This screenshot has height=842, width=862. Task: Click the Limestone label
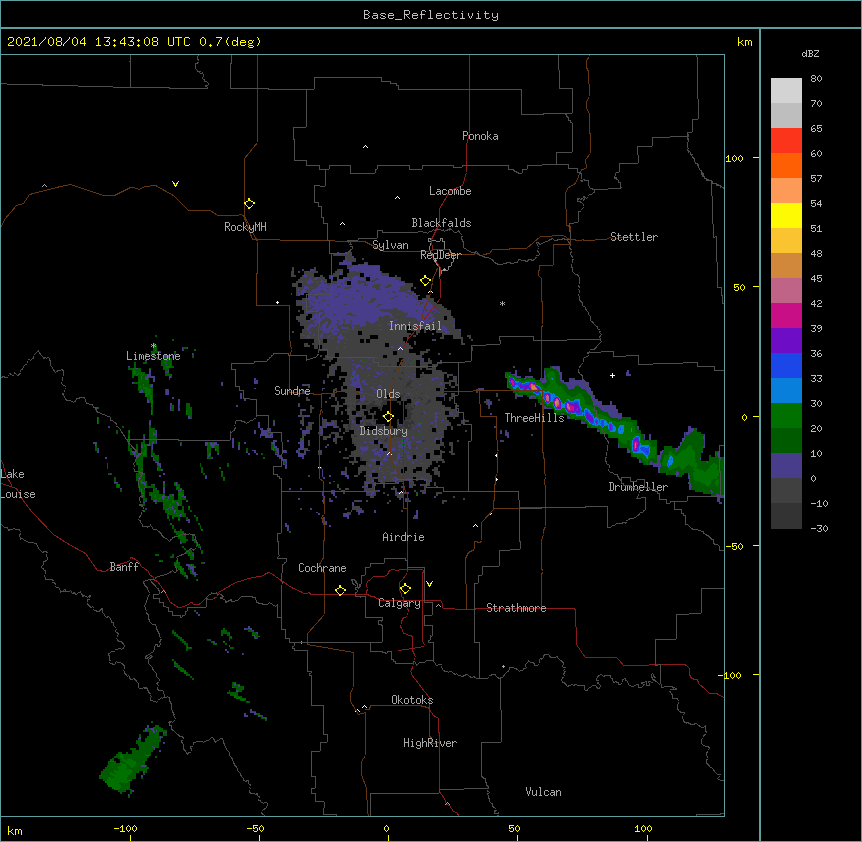[x=153, y=356]
